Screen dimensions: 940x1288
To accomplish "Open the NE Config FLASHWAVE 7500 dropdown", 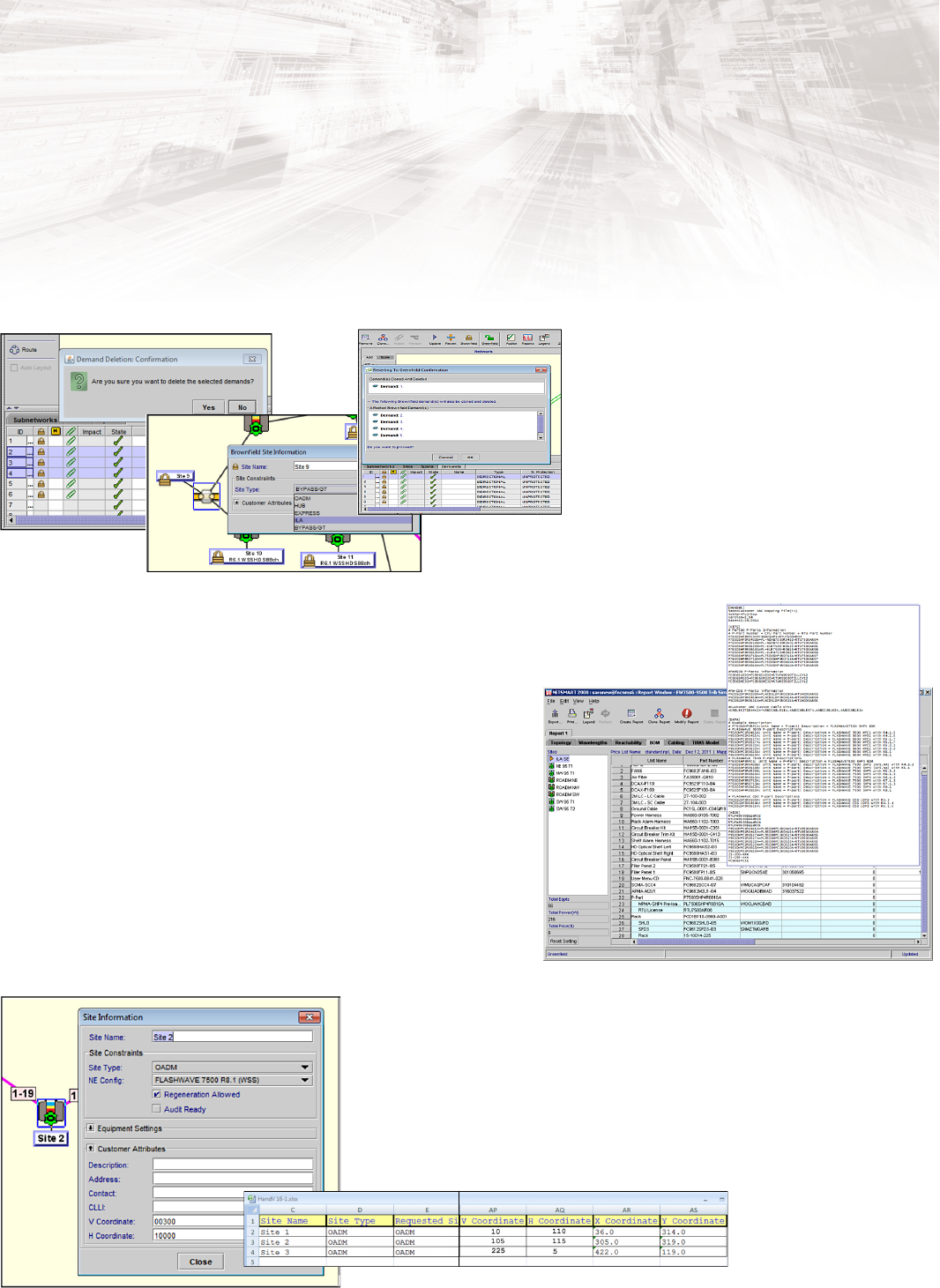I will click(x=232, y=1080).
